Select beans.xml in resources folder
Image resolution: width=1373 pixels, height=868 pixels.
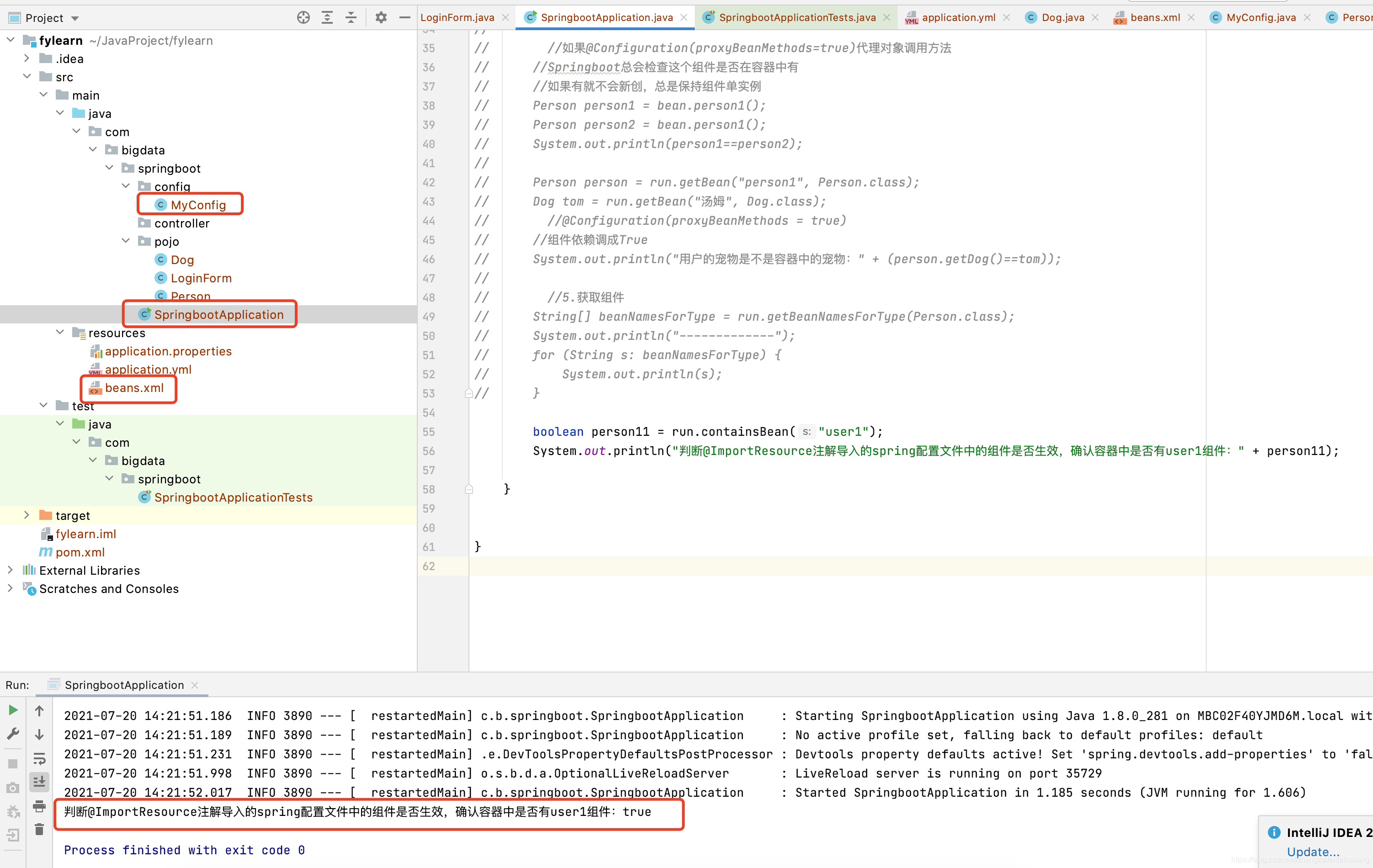(x=134, y=387)
